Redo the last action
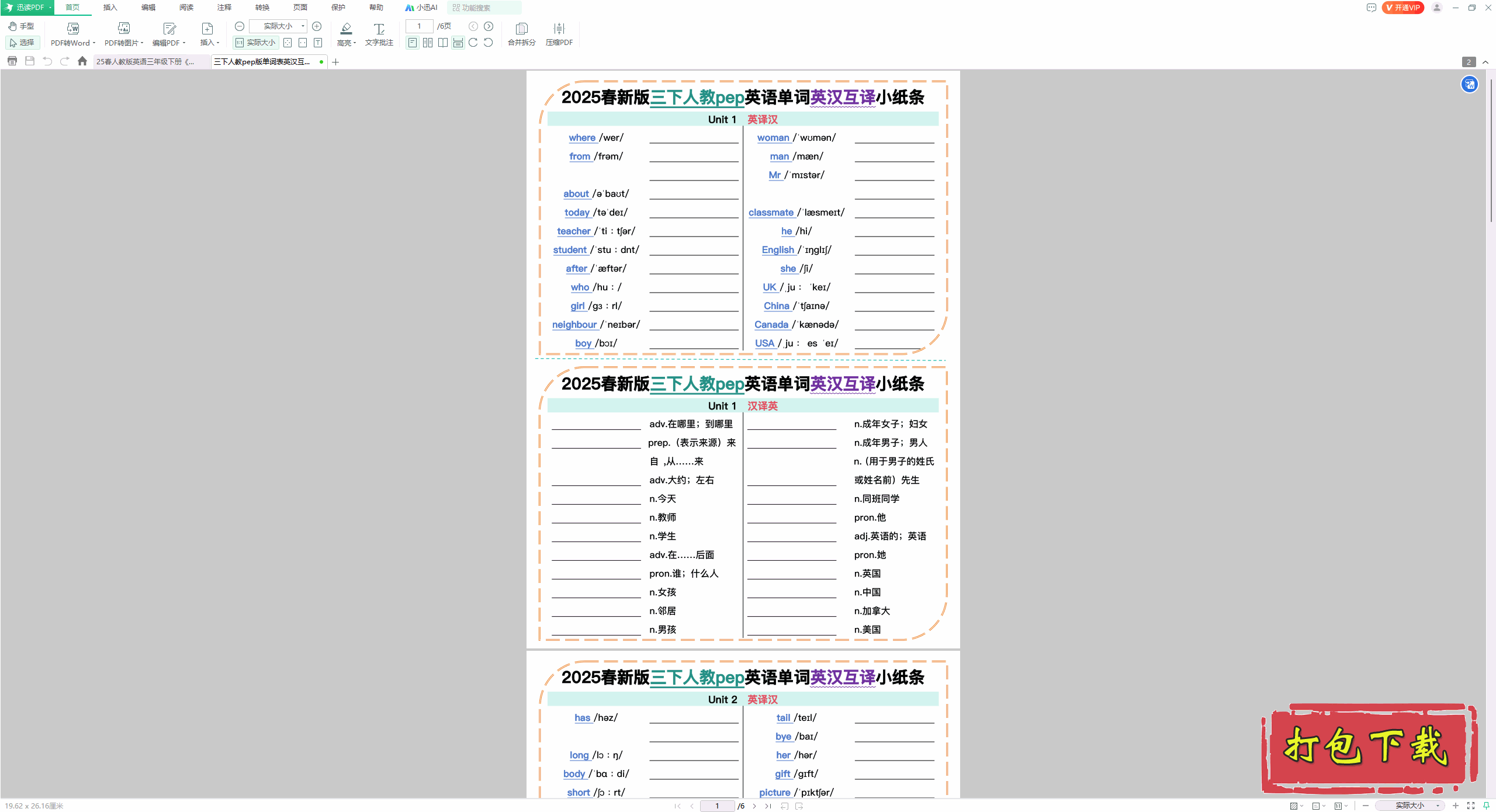 click(65, 61)
